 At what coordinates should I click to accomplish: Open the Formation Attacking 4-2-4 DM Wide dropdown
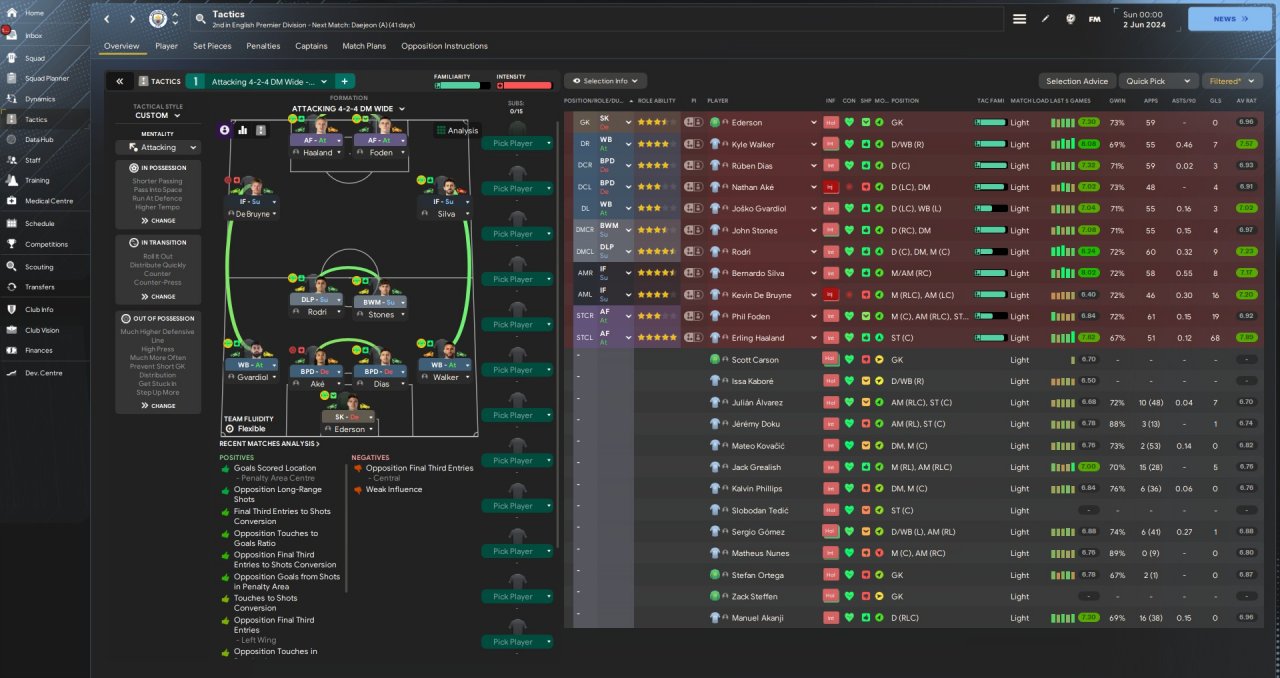point(348,108)
